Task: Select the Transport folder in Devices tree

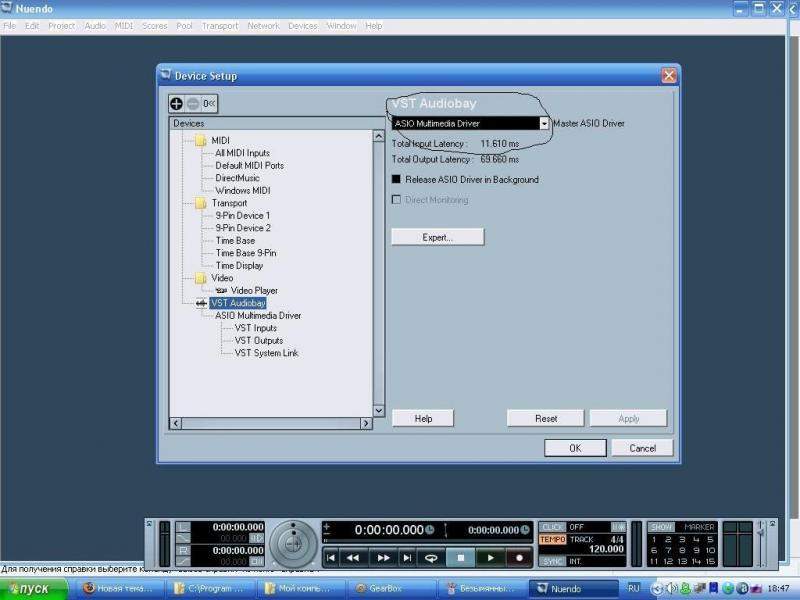Action: tap(228, 203)
